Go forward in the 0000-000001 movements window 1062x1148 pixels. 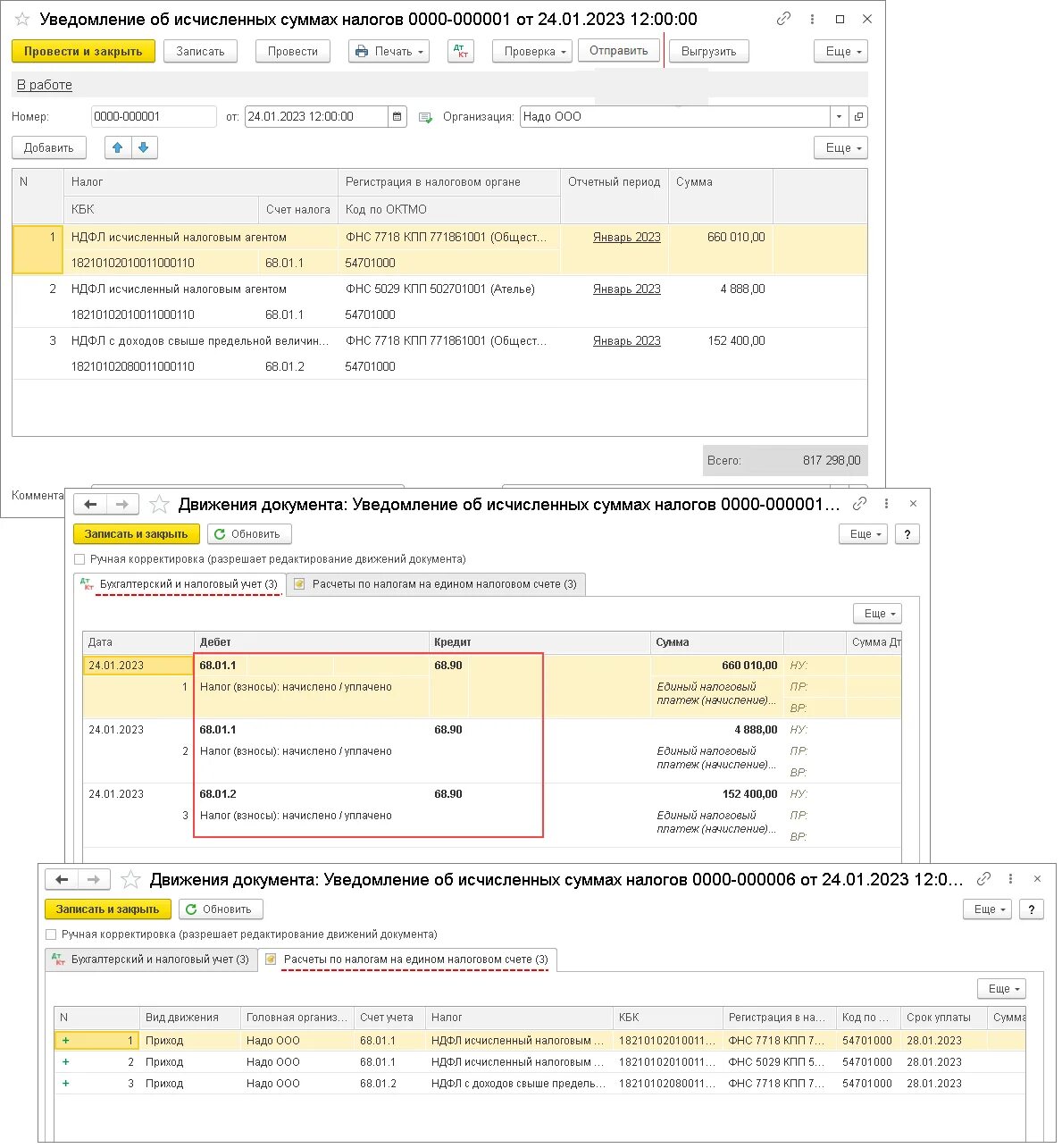click(x=122, y=505)
